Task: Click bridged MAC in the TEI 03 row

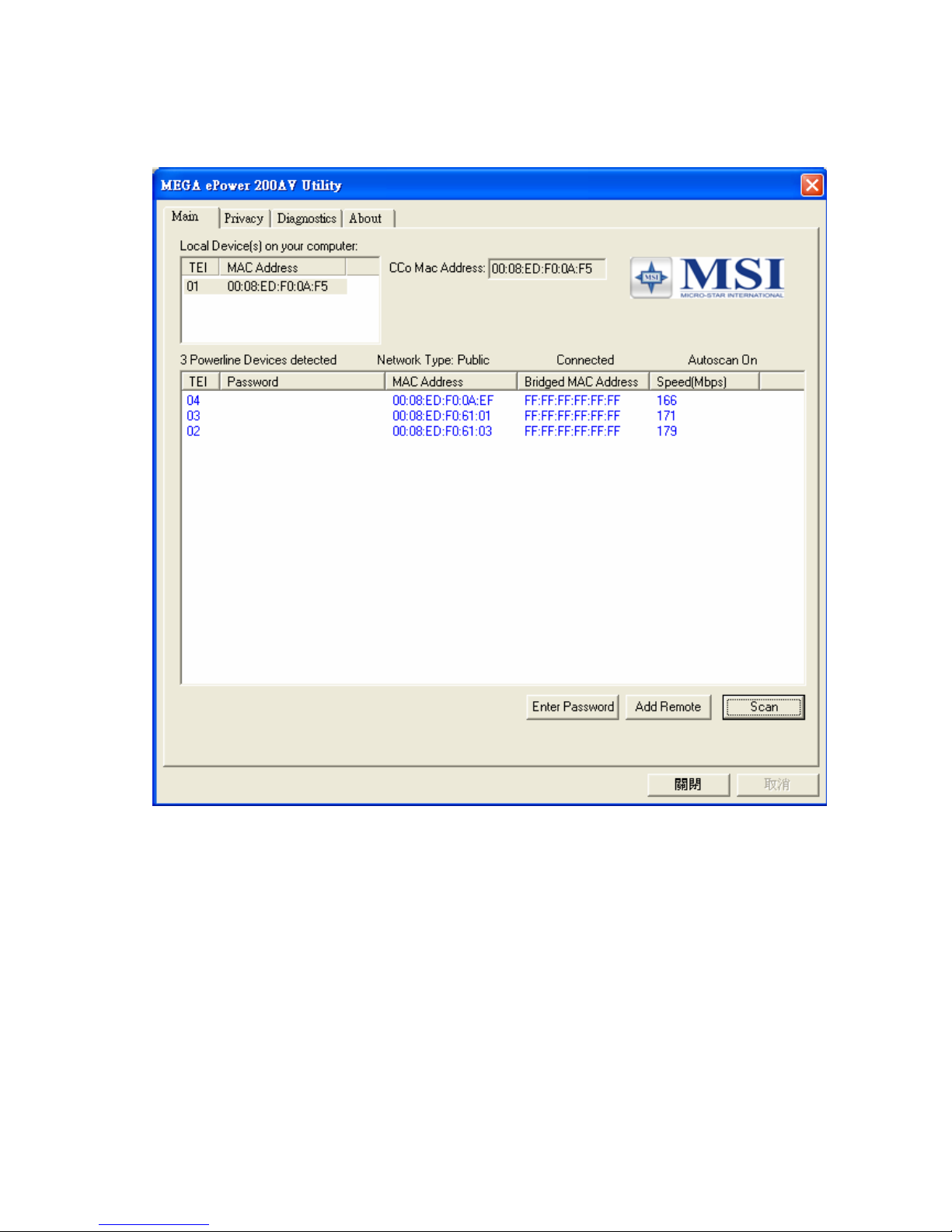Action: tap(572, 416)
